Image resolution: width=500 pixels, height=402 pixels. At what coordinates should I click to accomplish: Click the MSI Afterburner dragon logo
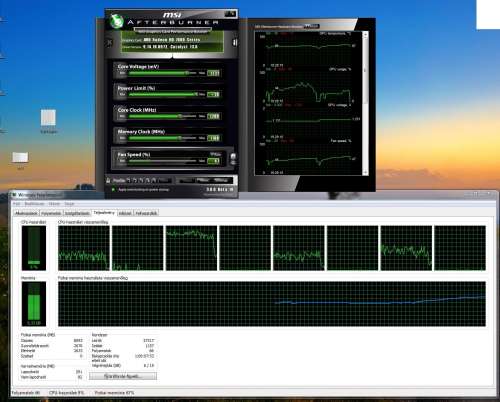116,21
